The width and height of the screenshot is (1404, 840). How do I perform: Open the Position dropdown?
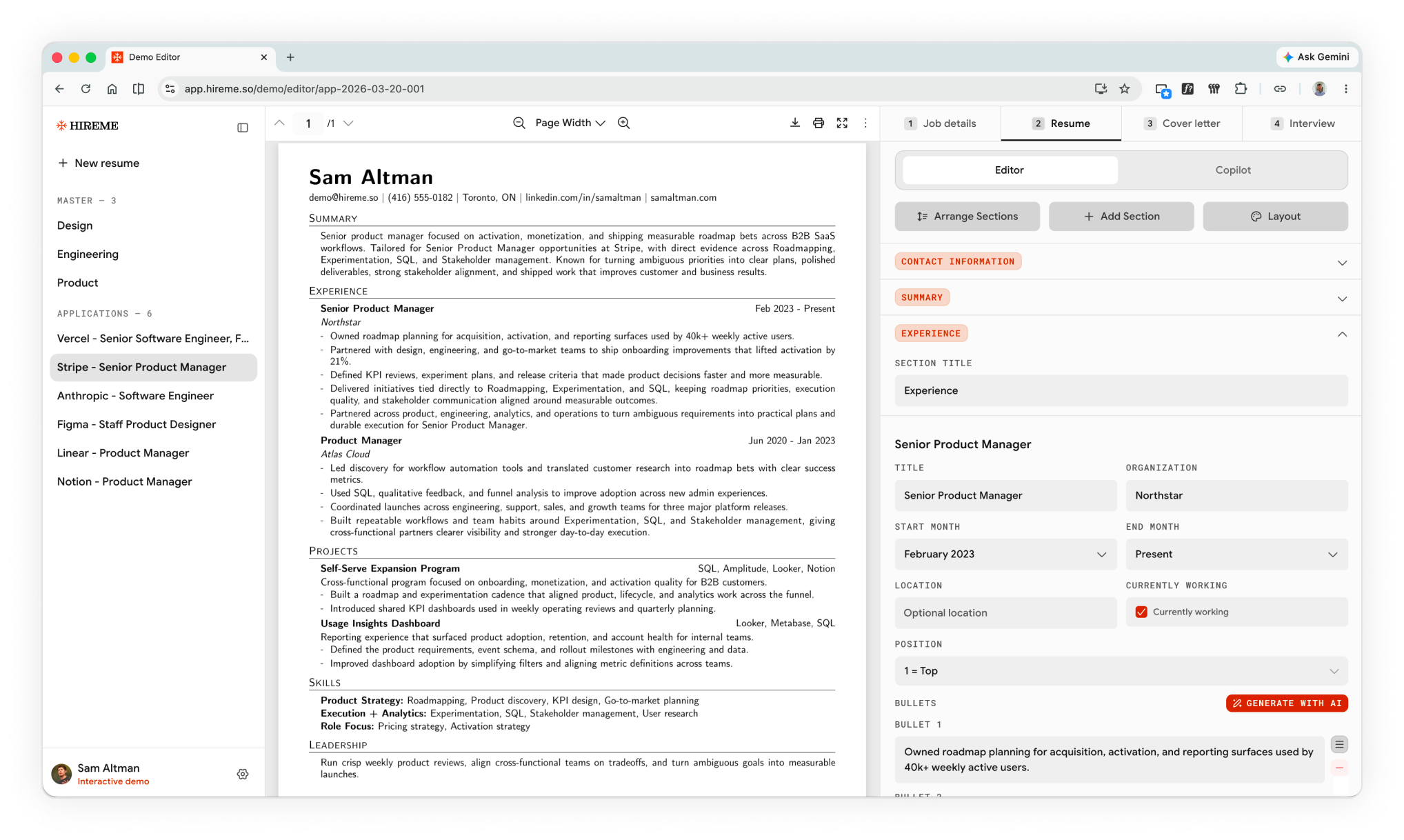coord(1121,670)
